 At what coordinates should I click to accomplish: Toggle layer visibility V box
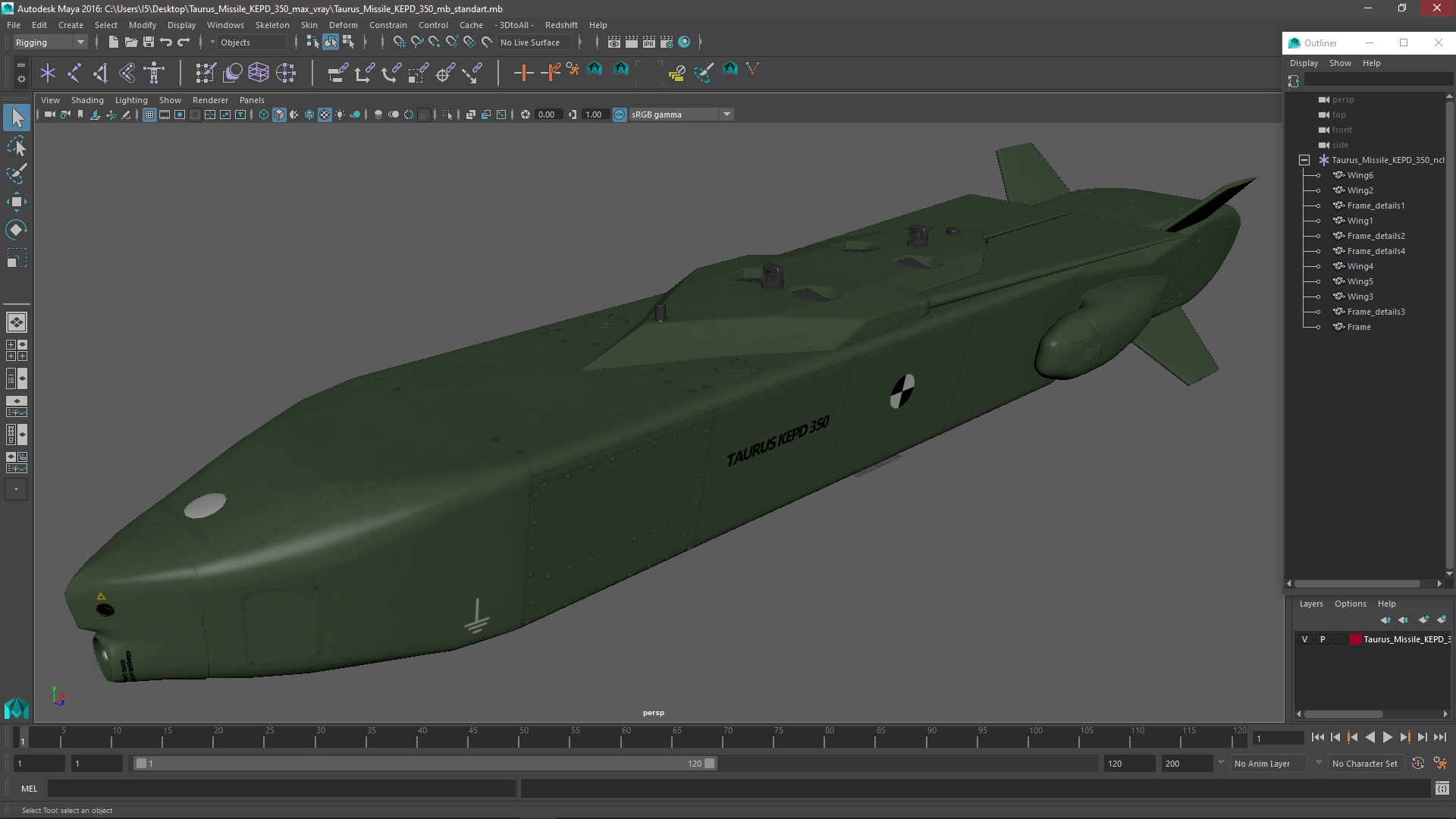tap(1304, 639)
